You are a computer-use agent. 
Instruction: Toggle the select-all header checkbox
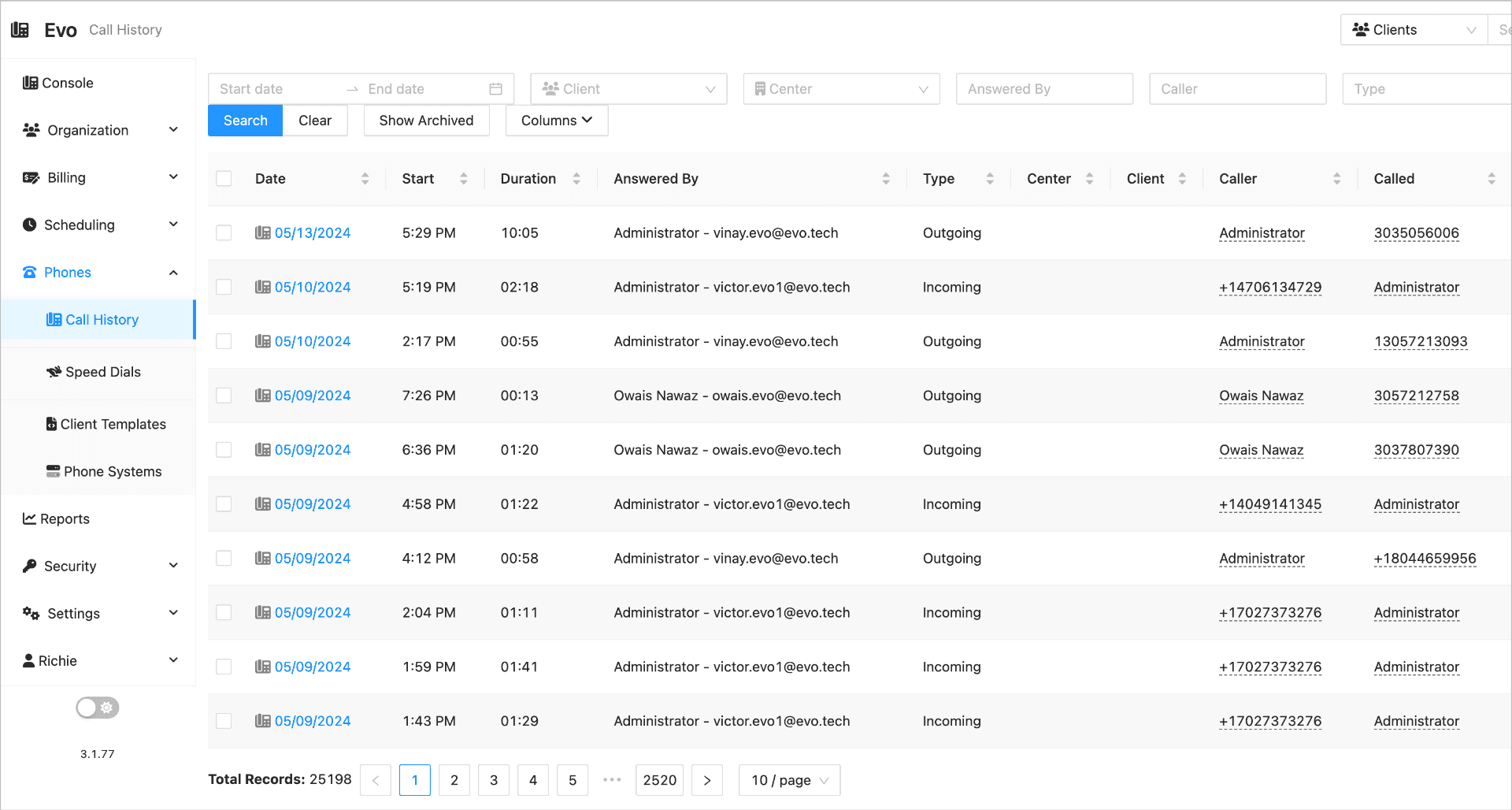click(x=224, y=179)
